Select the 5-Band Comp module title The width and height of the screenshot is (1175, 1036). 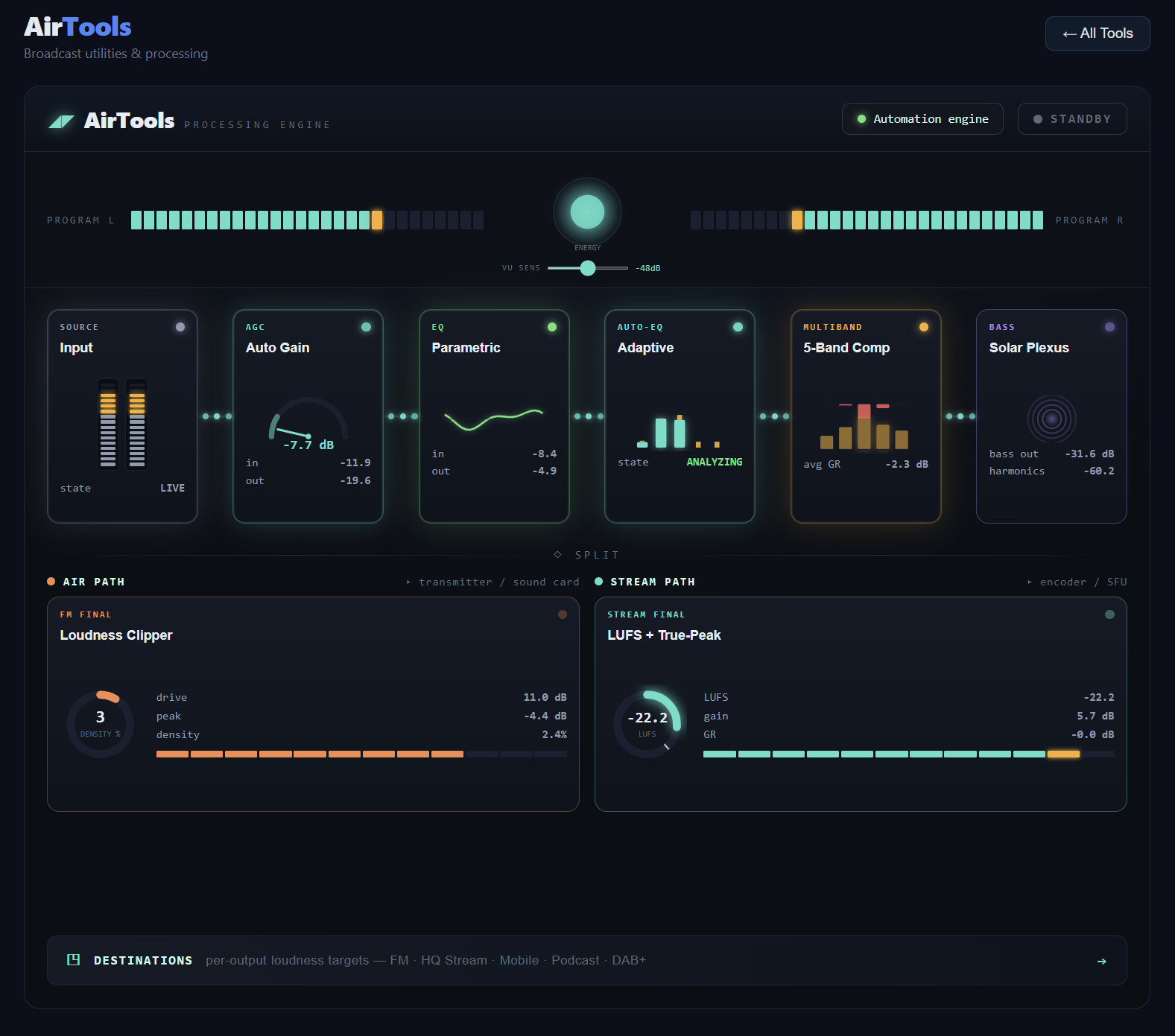[846, 348]
